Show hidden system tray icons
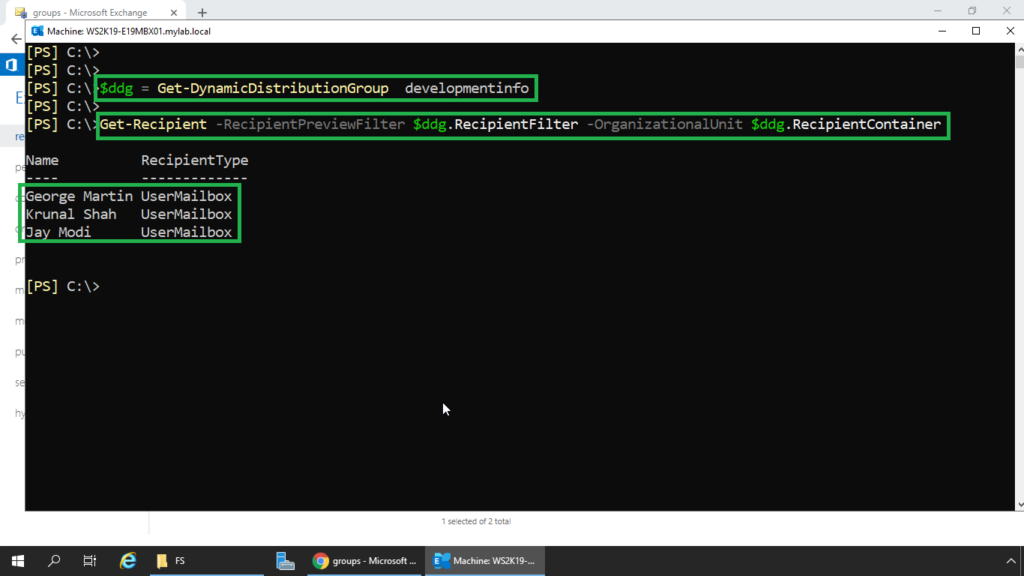This screenshot has width=1024, height=576. tap(1010, 561)
